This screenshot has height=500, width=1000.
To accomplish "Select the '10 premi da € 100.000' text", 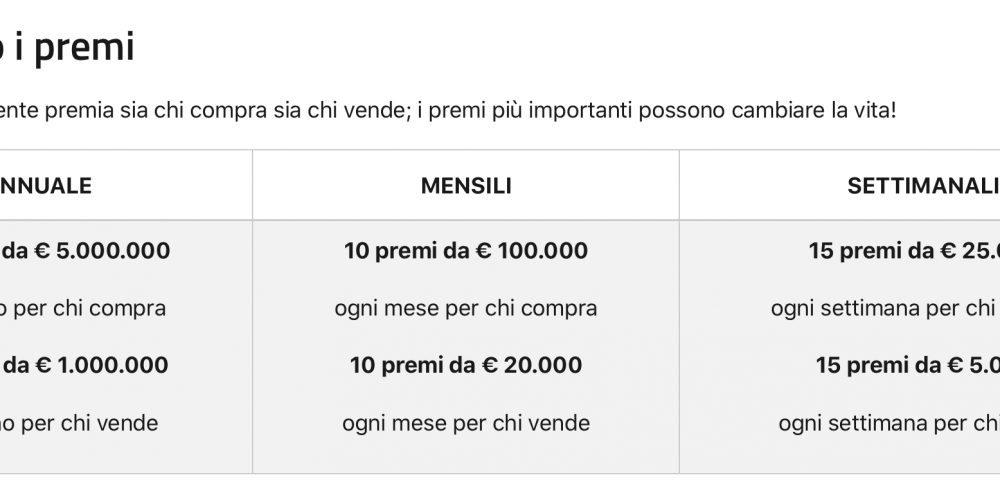I will (x=466, y=251).
